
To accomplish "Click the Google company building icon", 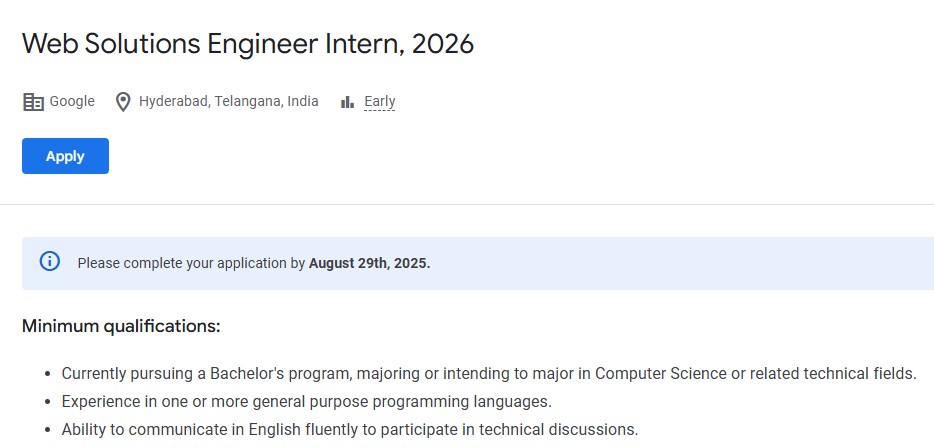I will [33, 102].
